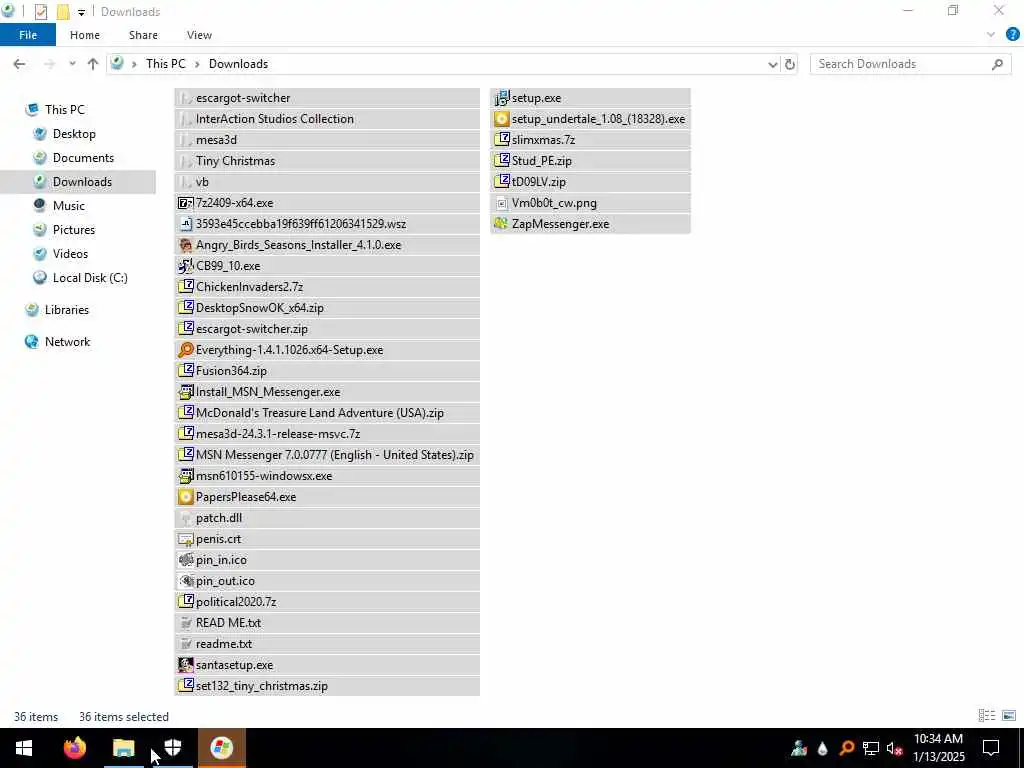Select McDonald's Treasure Land Adventure zip
Viewport: 1024px width, 768px height.
(x=327, y=413)
